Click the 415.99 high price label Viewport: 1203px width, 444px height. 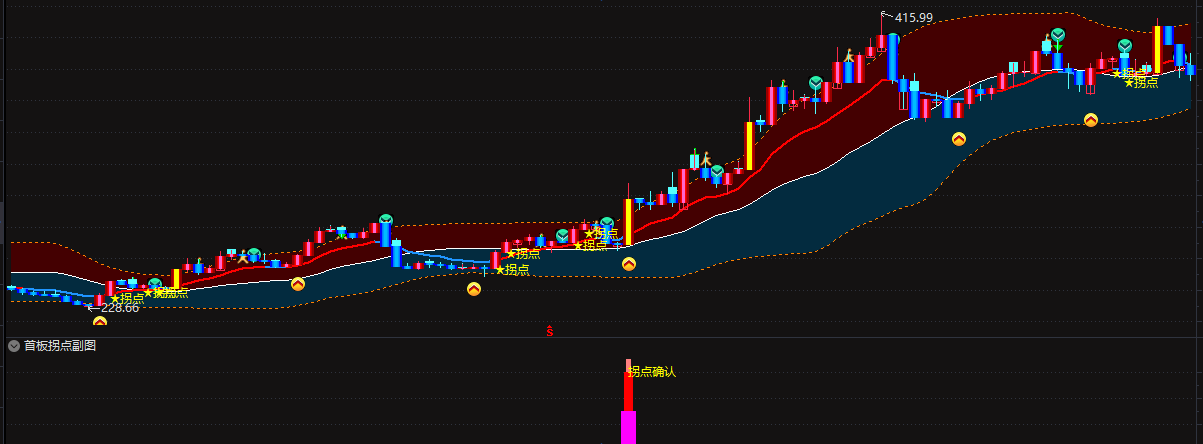pyautogui.click(x=914, y=17)
